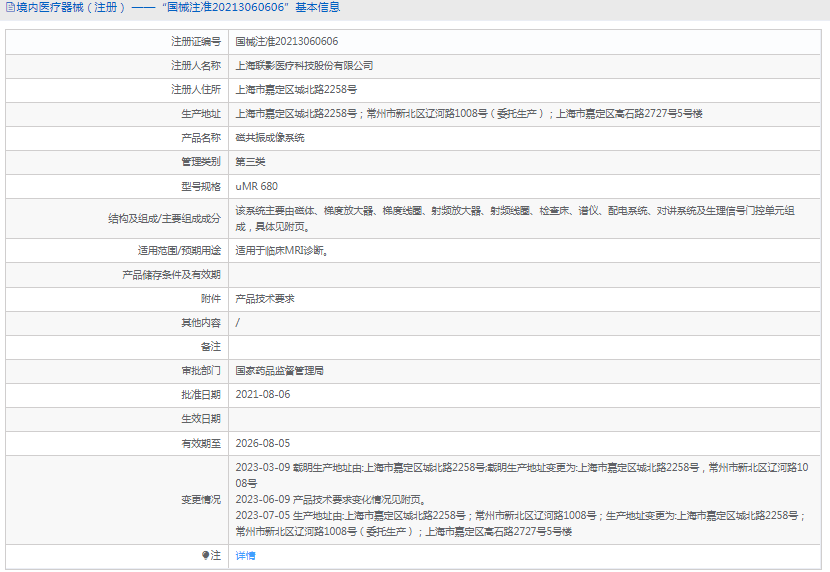Click the 批准日期 label

201,395
